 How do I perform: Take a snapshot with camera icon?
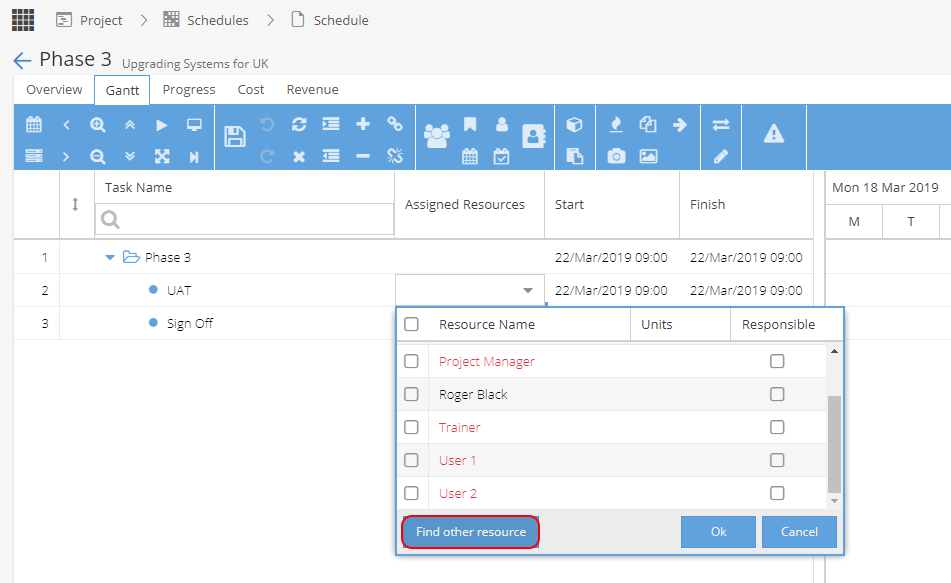tap(616, 157)
